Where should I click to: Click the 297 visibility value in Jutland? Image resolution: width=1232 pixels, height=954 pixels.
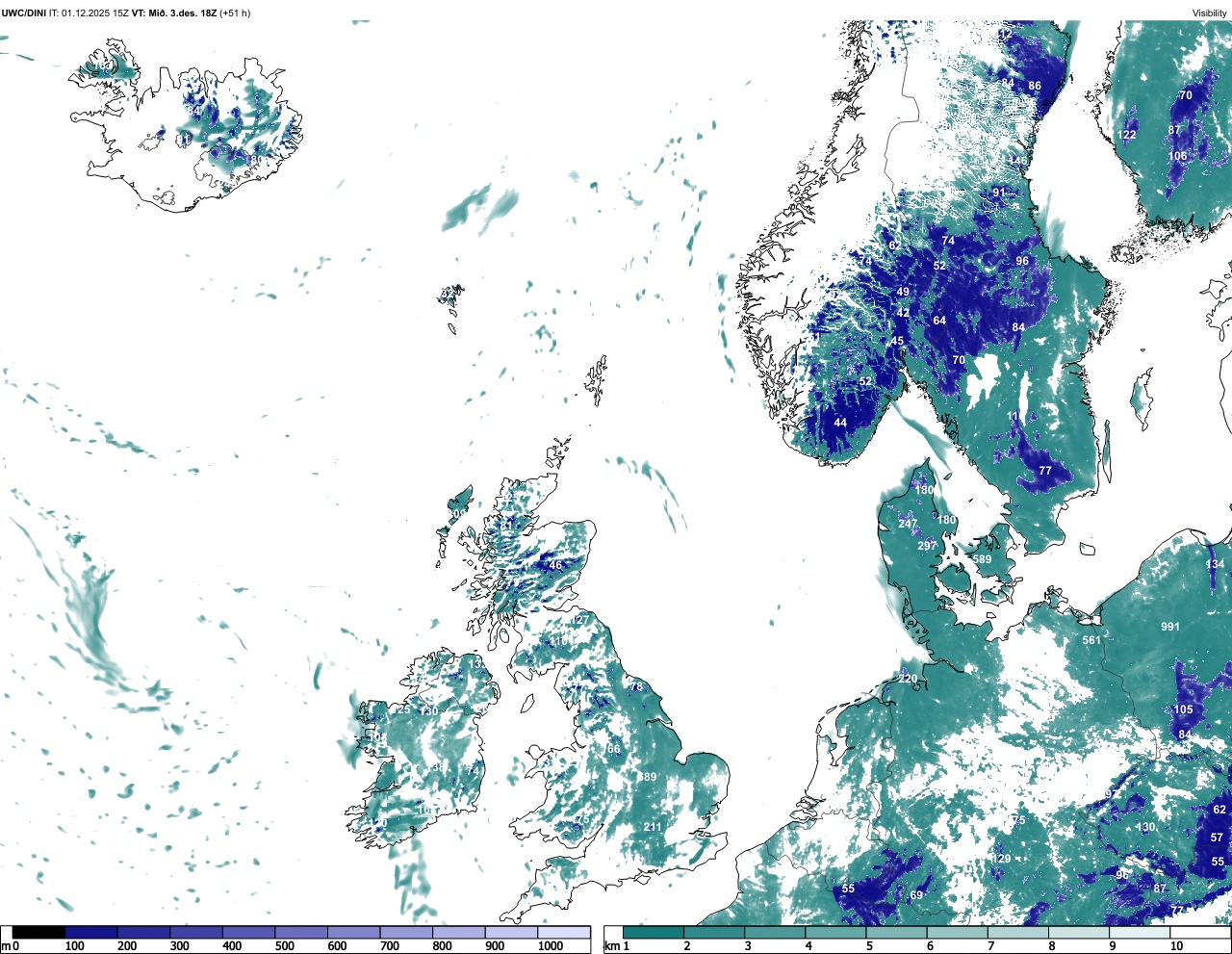pyautogui.click(x=927, y=546)
